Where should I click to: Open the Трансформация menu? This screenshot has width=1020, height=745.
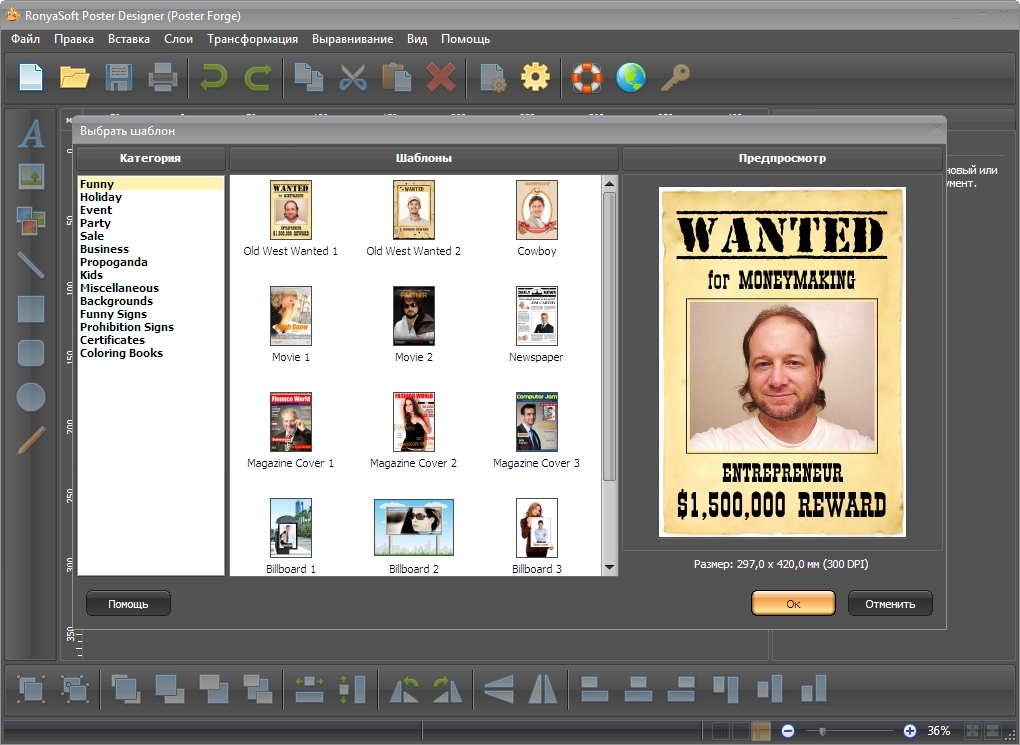click(x=252, y=39)
